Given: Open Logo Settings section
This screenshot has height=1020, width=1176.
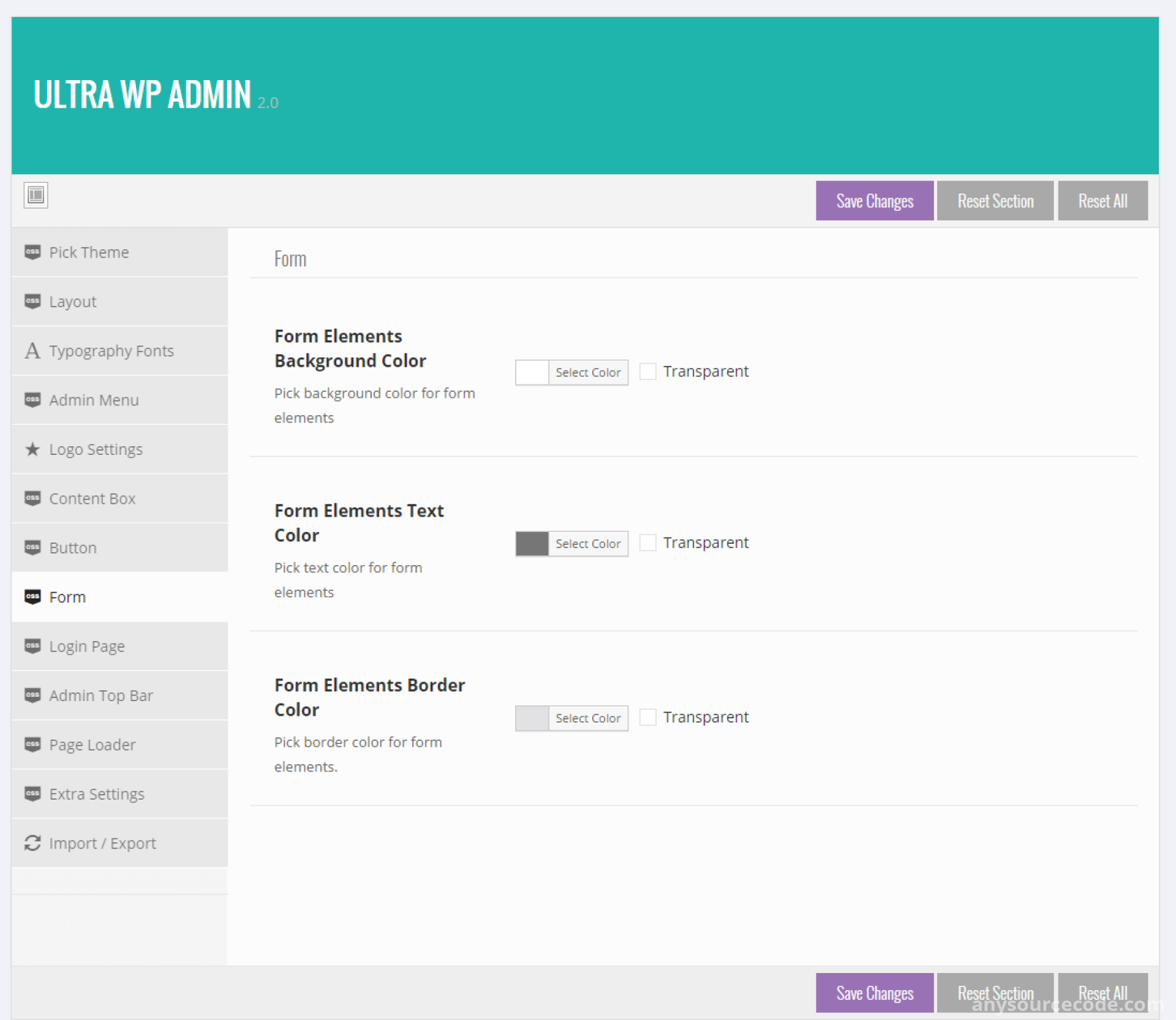Looking at the screenshot, I should [120, 449].
